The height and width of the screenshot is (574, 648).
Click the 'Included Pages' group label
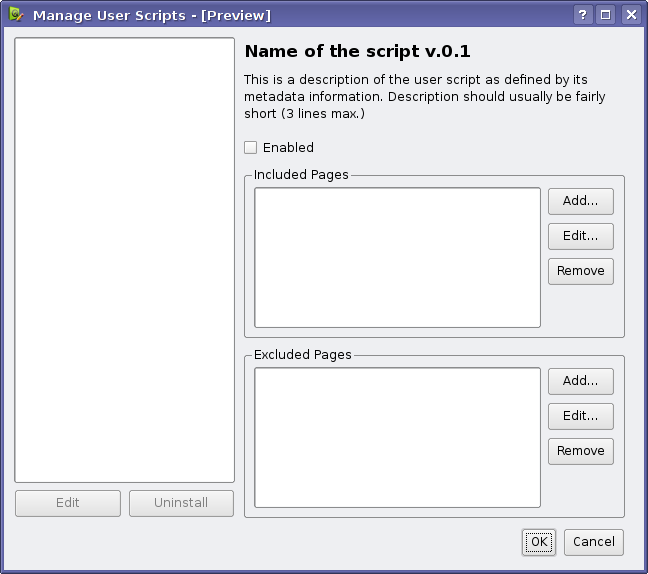coord(301,175)
